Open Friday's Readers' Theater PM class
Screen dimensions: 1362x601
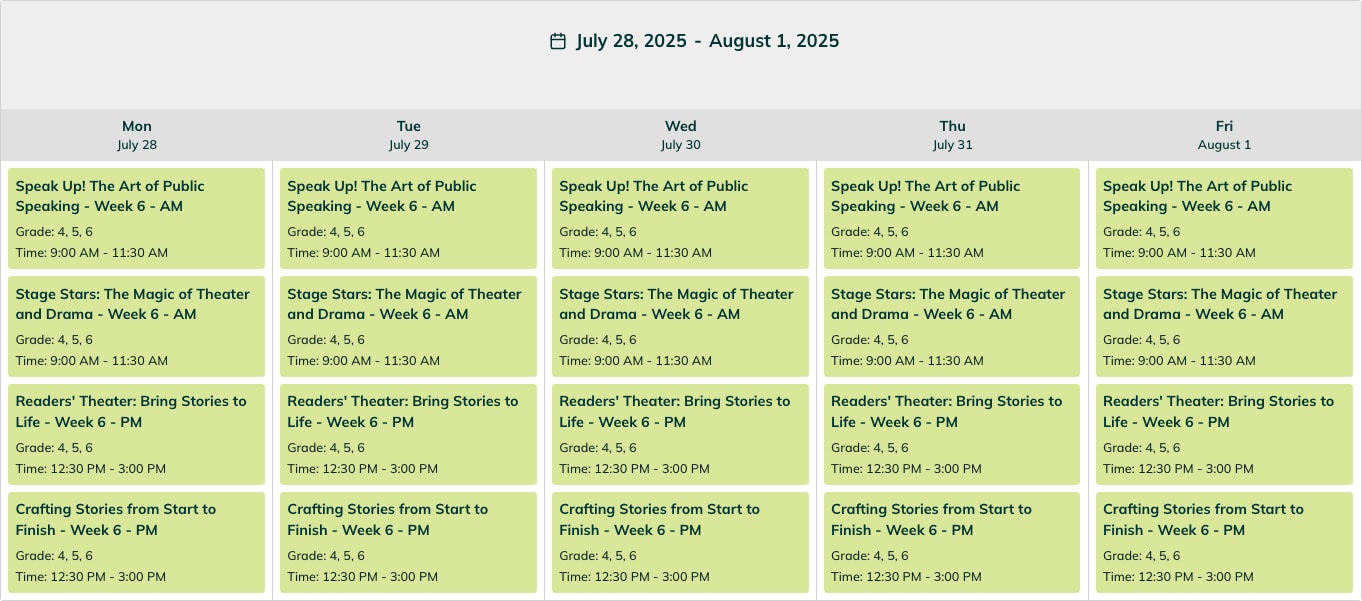(1224, 434)
